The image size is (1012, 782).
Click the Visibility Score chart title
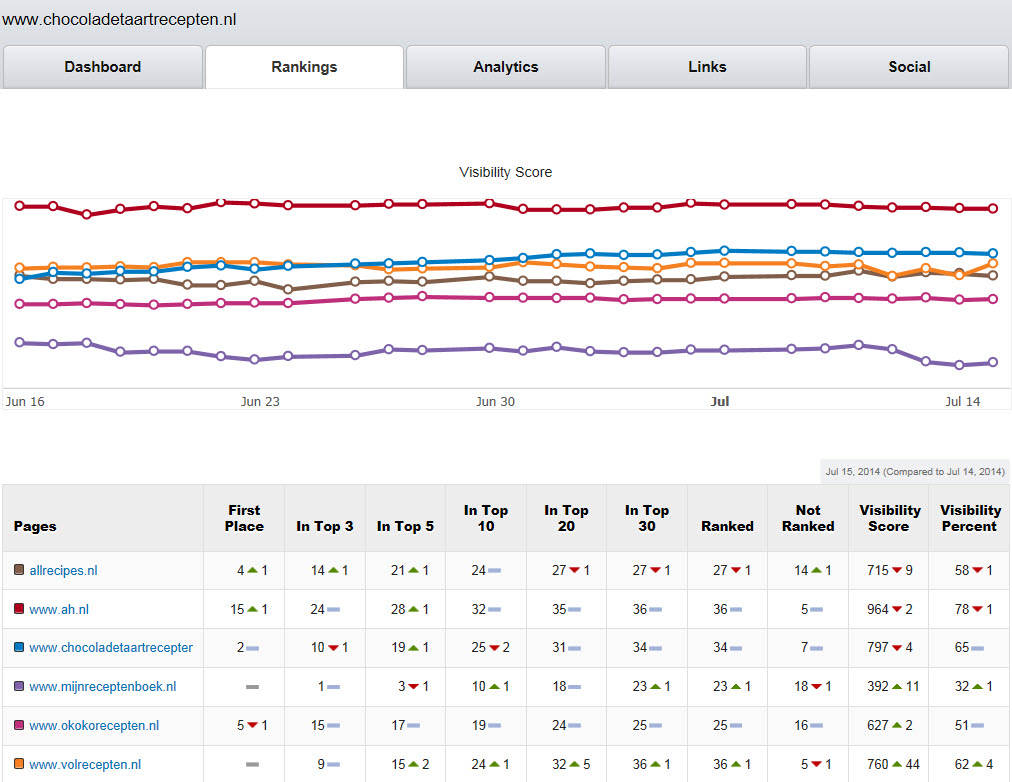[505, 172]
